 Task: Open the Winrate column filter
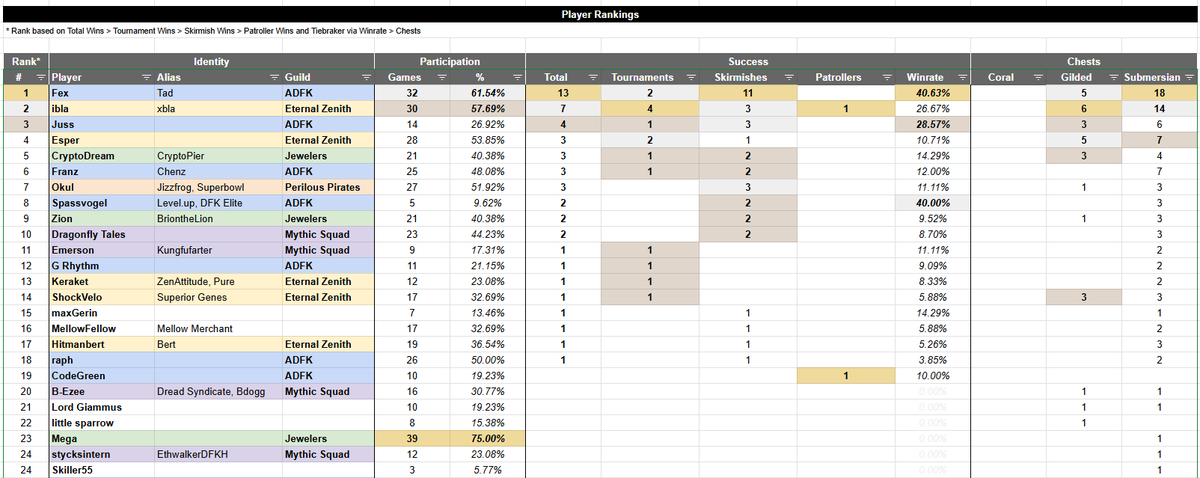(963, 77)
